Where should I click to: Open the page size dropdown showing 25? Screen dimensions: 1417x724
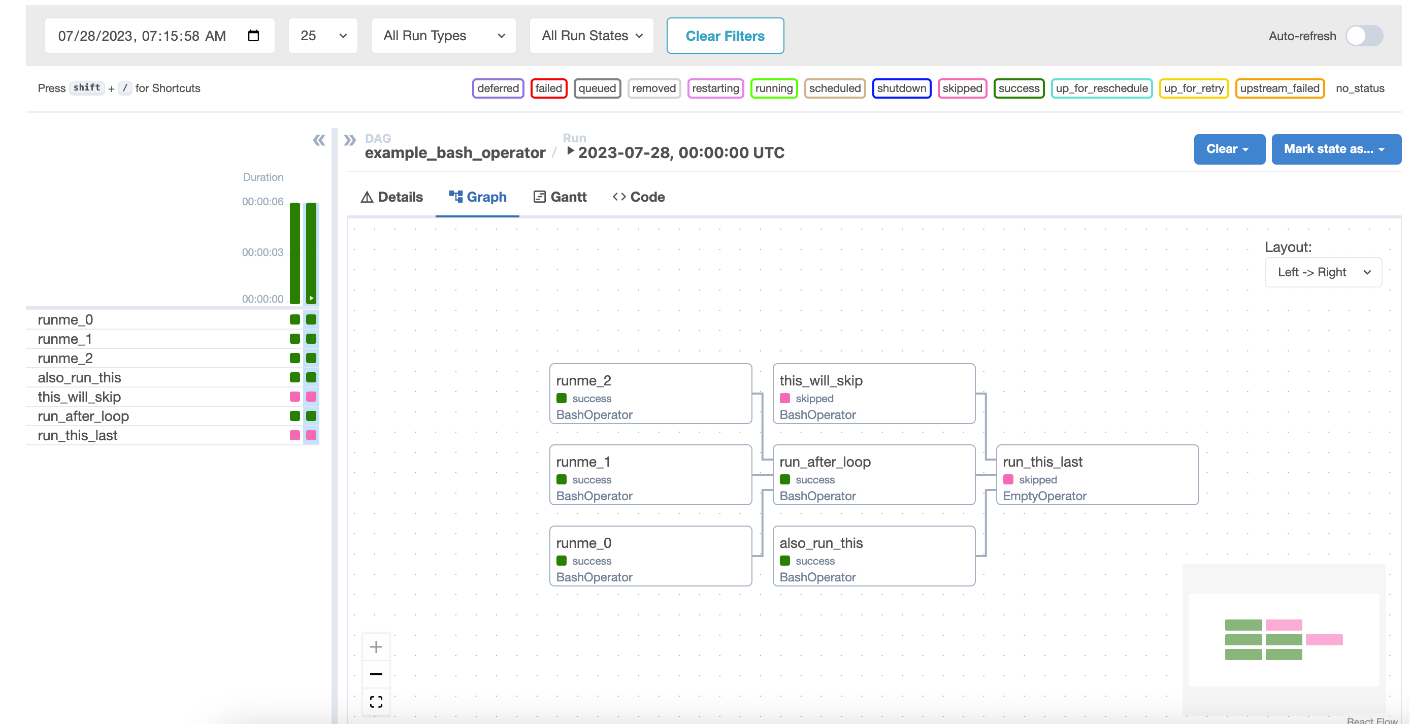click(322, 35)
